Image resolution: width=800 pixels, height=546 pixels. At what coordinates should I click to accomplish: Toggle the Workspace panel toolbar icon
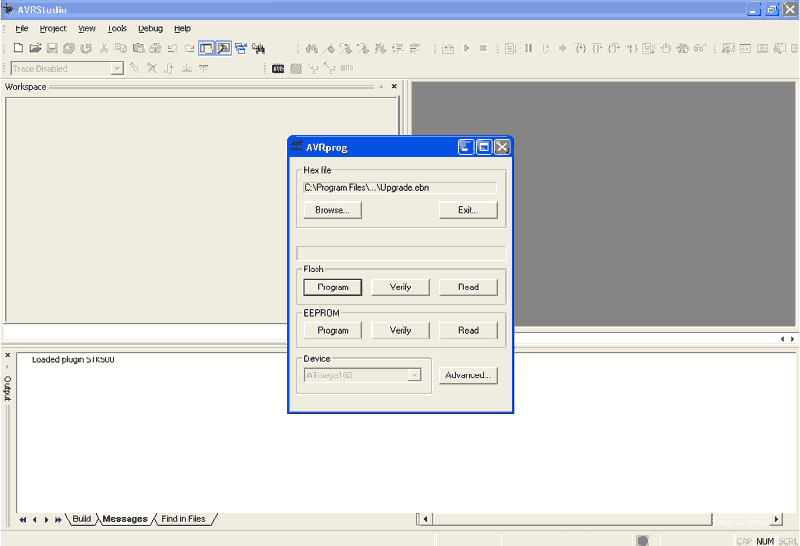[x=207, y=48]
